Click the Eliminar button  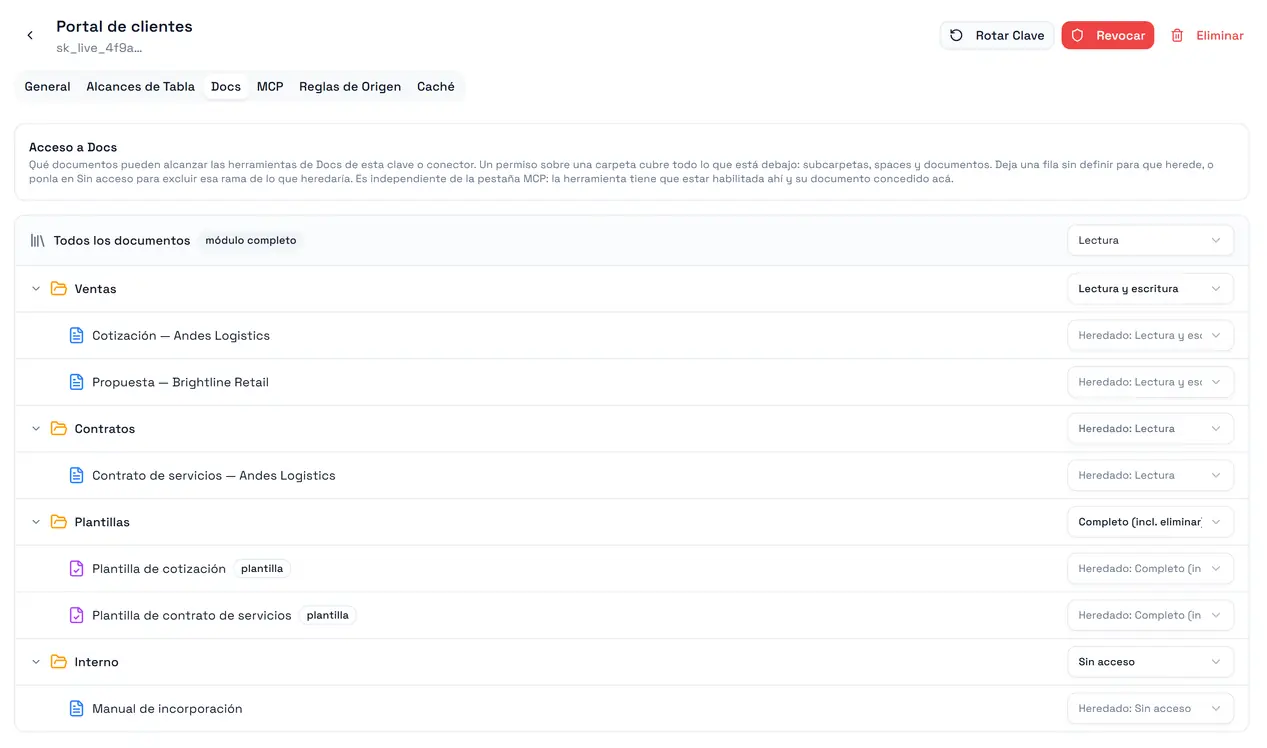(x=1207, y=36)
